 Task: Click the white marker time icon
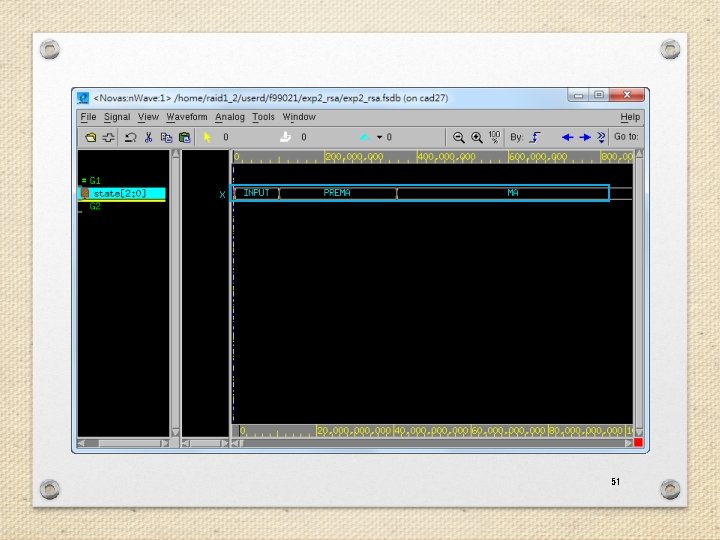[x=285, y=137]
